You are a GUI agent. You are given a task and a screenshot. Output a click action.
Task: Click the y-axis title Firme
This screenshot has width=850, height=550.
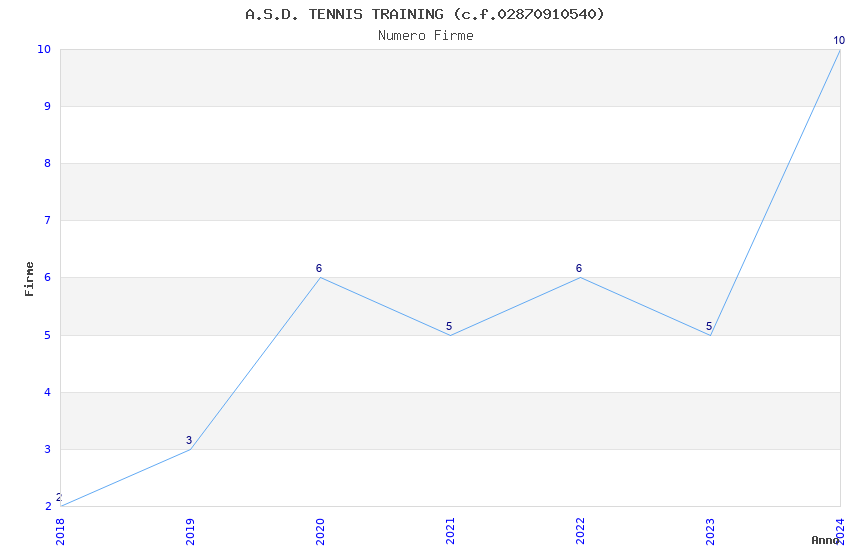[x=29, y=279]
